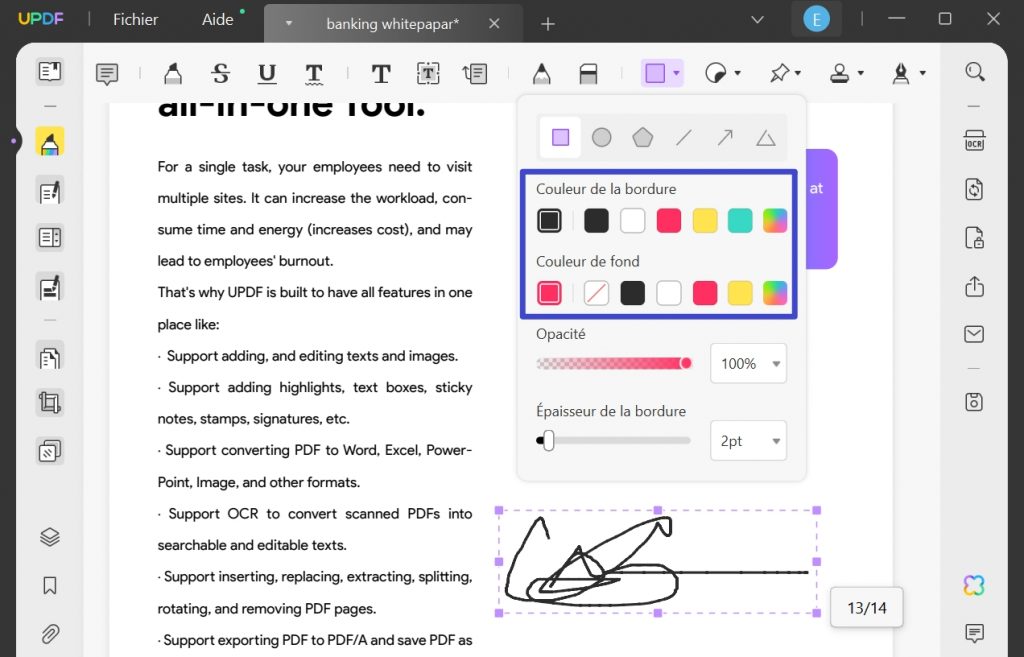This screenshot has height=657, width=1024.
Task: Select the Strikethrough tool
Action: click(x=221, y=74)
